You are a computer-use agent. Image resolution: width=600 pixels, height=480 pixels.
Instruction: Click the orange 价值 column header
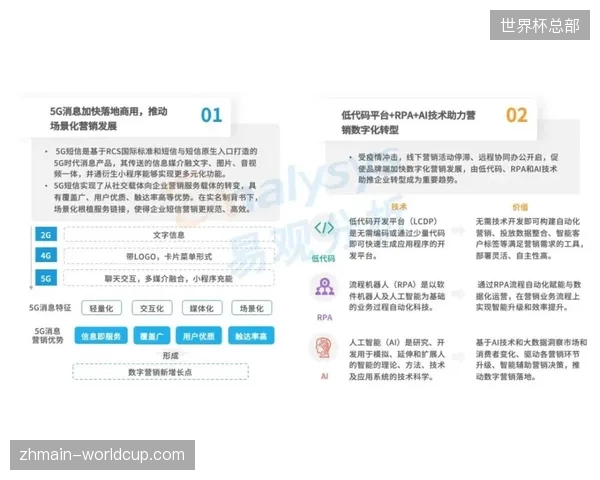click(x=520, y=207)
